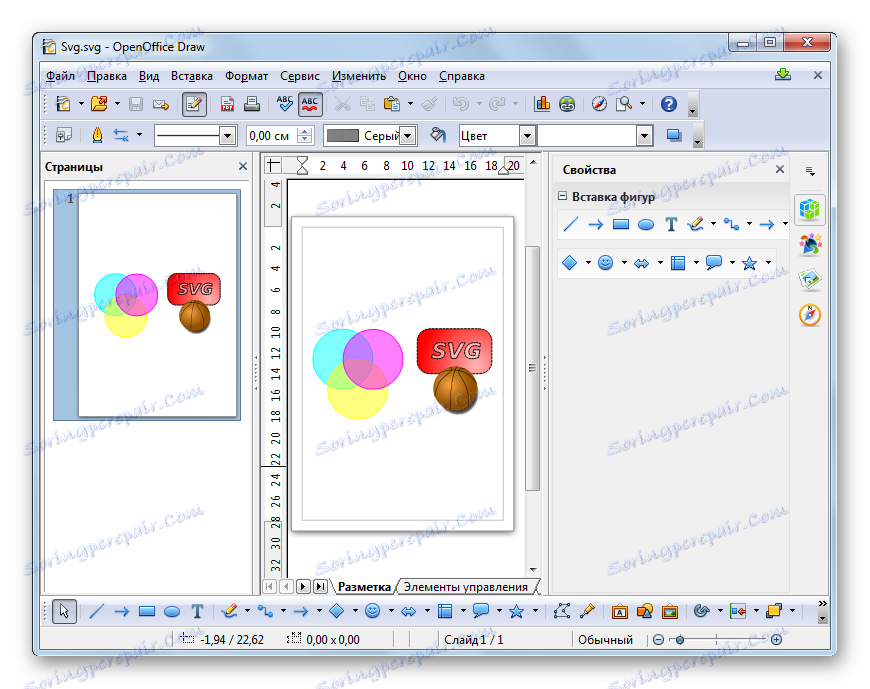Open the sidebar Properties cube tab

click(x=810, y=209)
